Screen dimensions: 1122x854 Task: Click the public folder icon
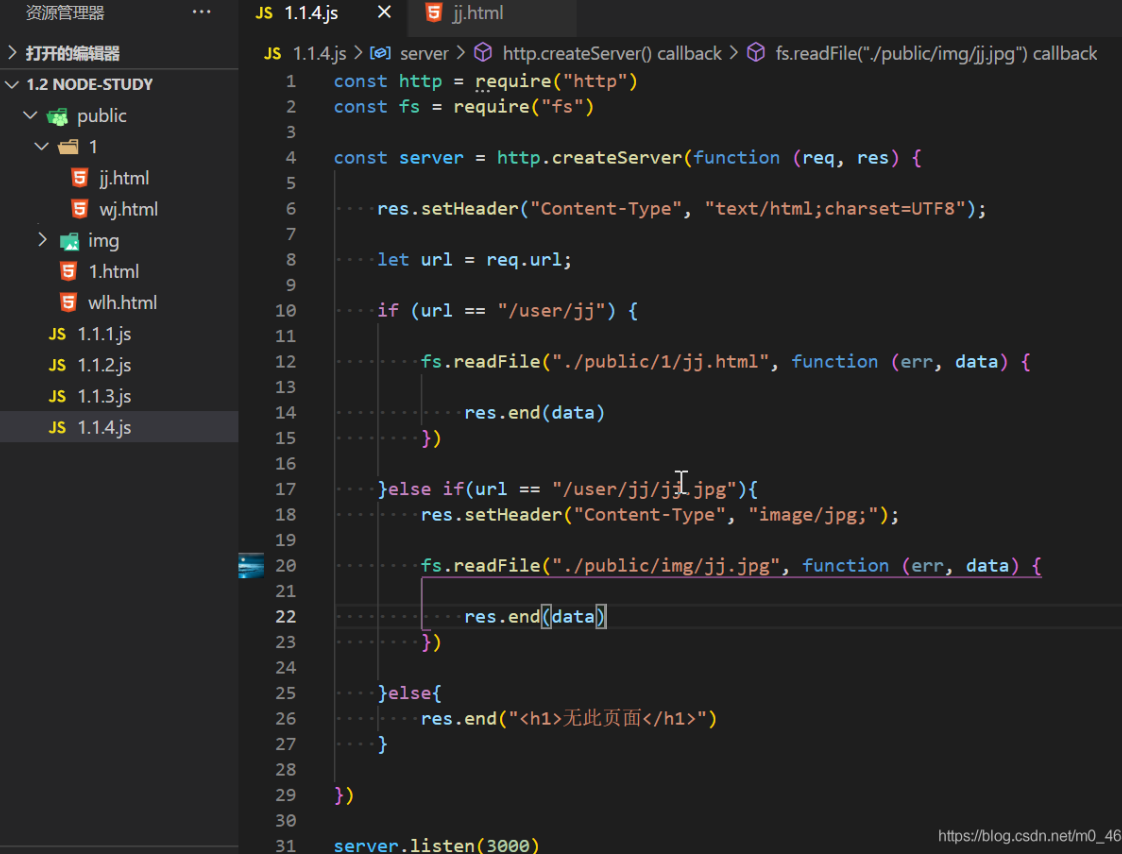58,116
